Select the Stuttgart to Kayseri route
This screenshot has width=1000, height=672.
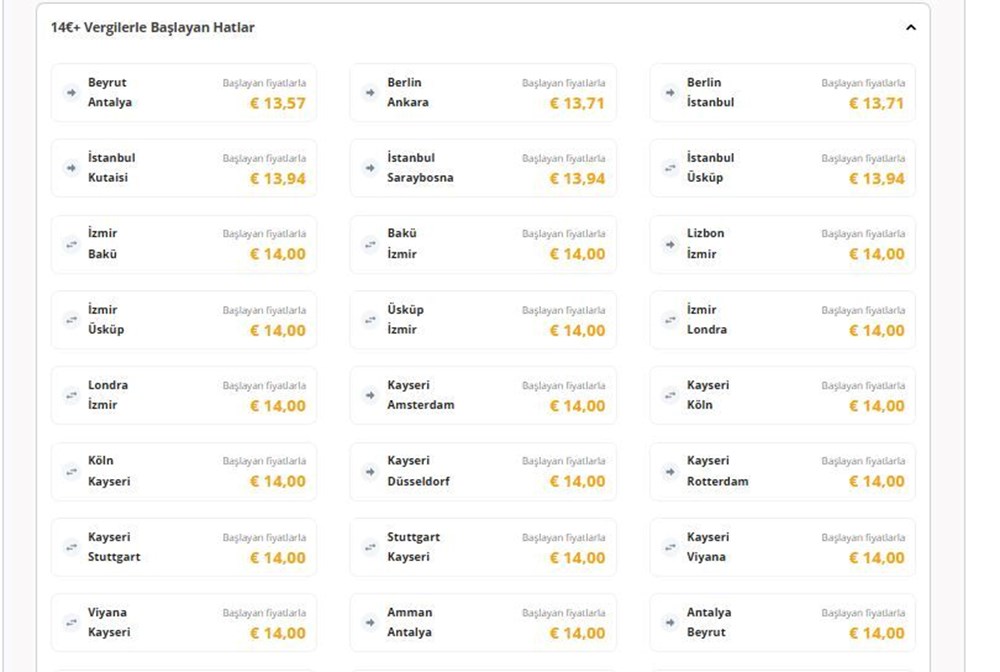tap(483, 547)
